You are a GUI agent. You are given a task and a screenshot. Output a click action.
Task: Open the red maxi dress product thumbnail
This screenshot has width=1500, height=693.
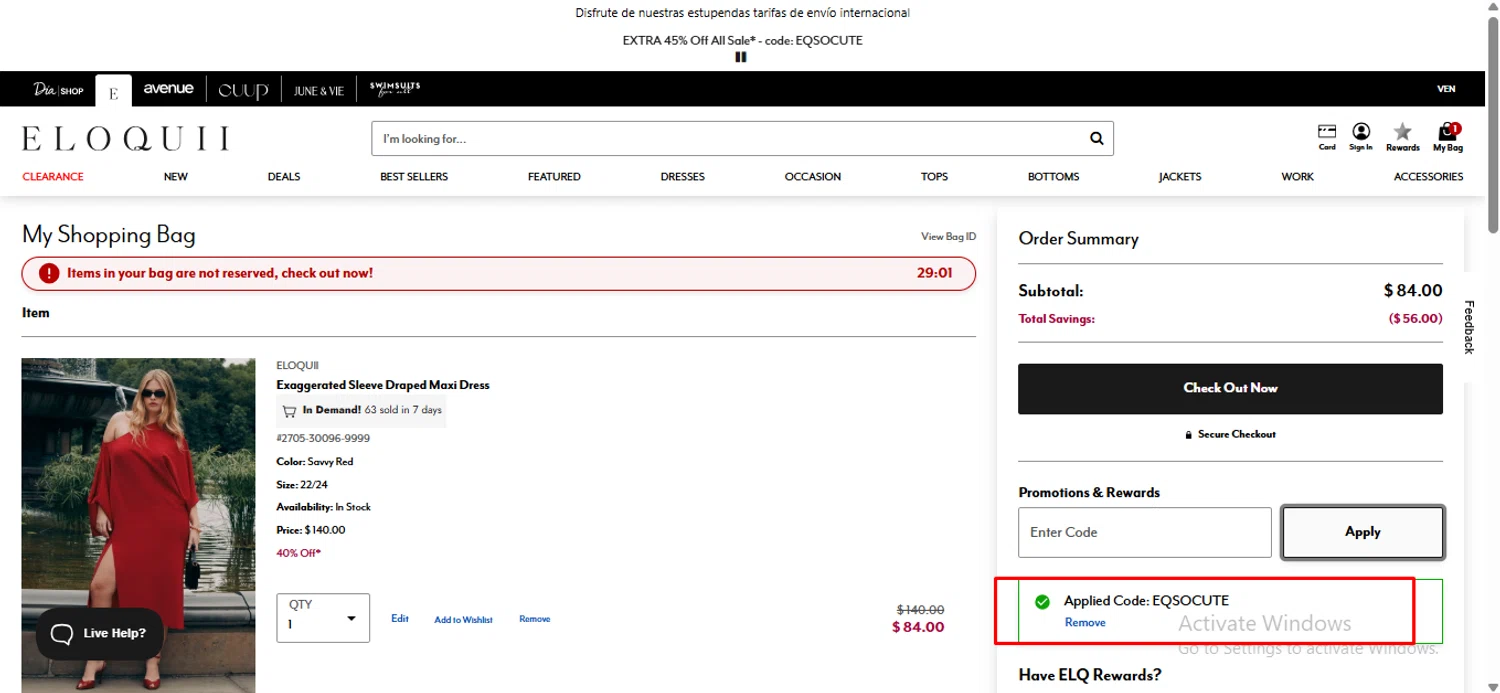[x=138, y=525]
